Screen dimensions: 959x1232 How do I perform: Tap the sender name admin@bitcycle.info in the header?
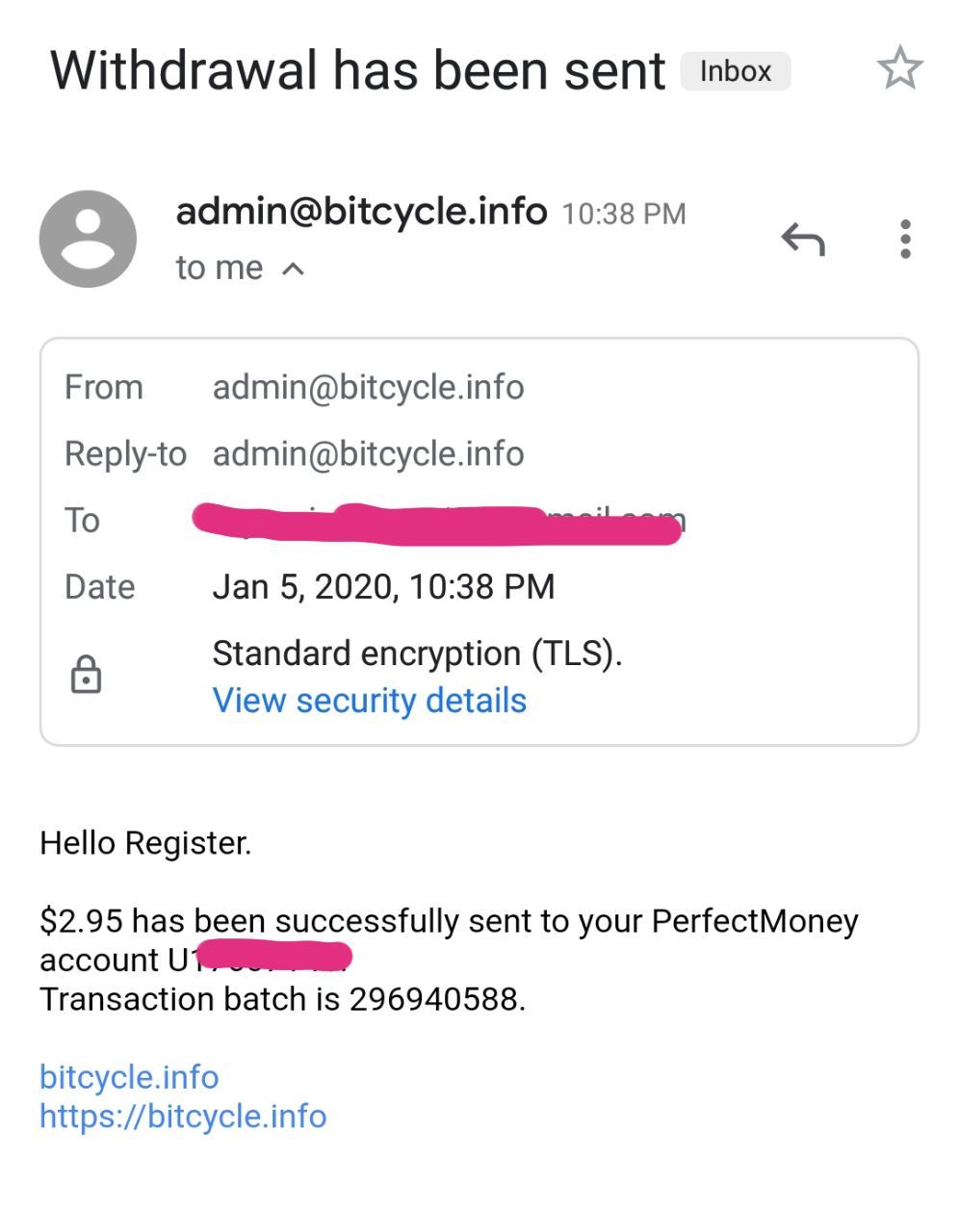pyautogui.click(x=361, y=210)
